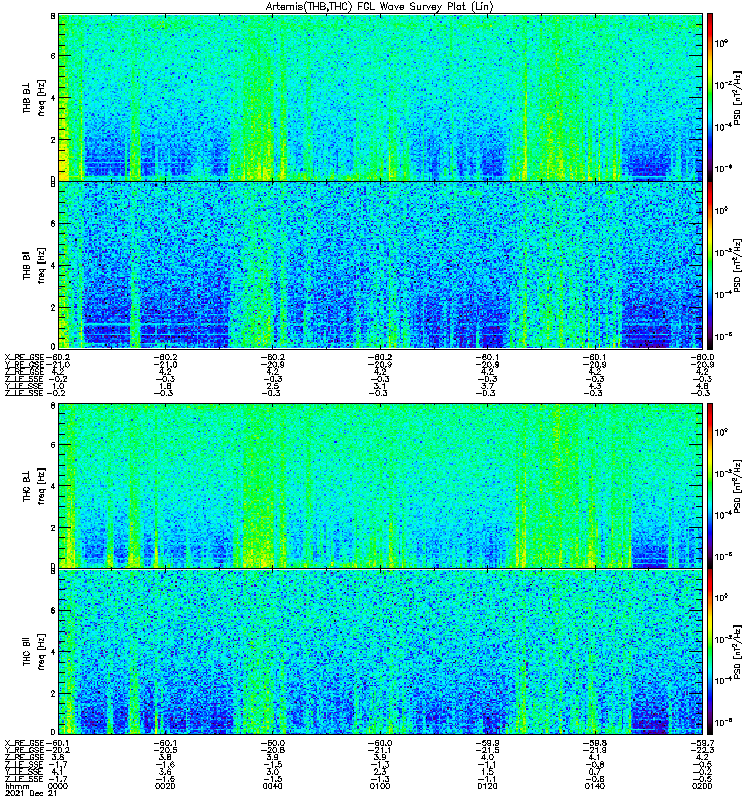
Task: Select the "THB B⊥ freq [Hz]" axis label
Action: click(x=34, y=97)
